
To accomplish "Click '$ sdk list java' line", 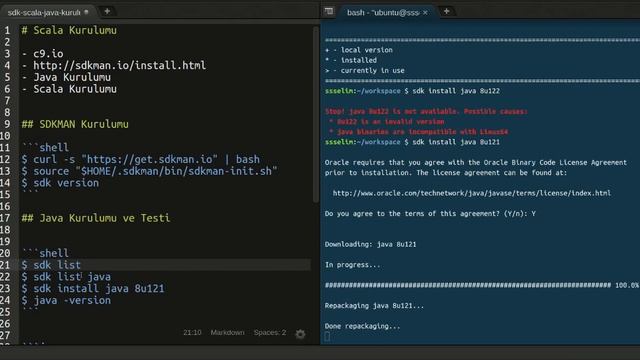I will click(x=66, y=277).
